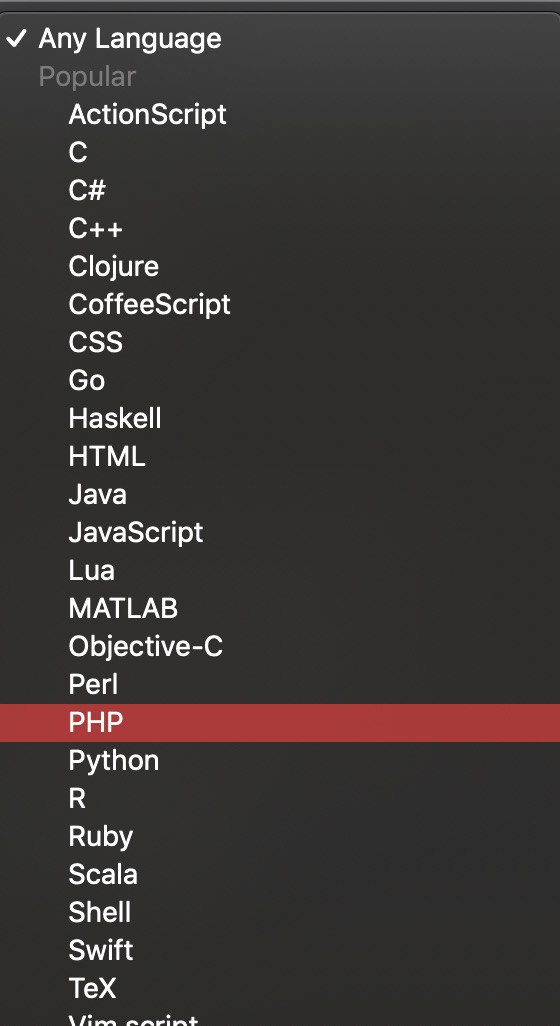Pick Lua from the list
This screenshot has width=560, height=1026.
280,570
